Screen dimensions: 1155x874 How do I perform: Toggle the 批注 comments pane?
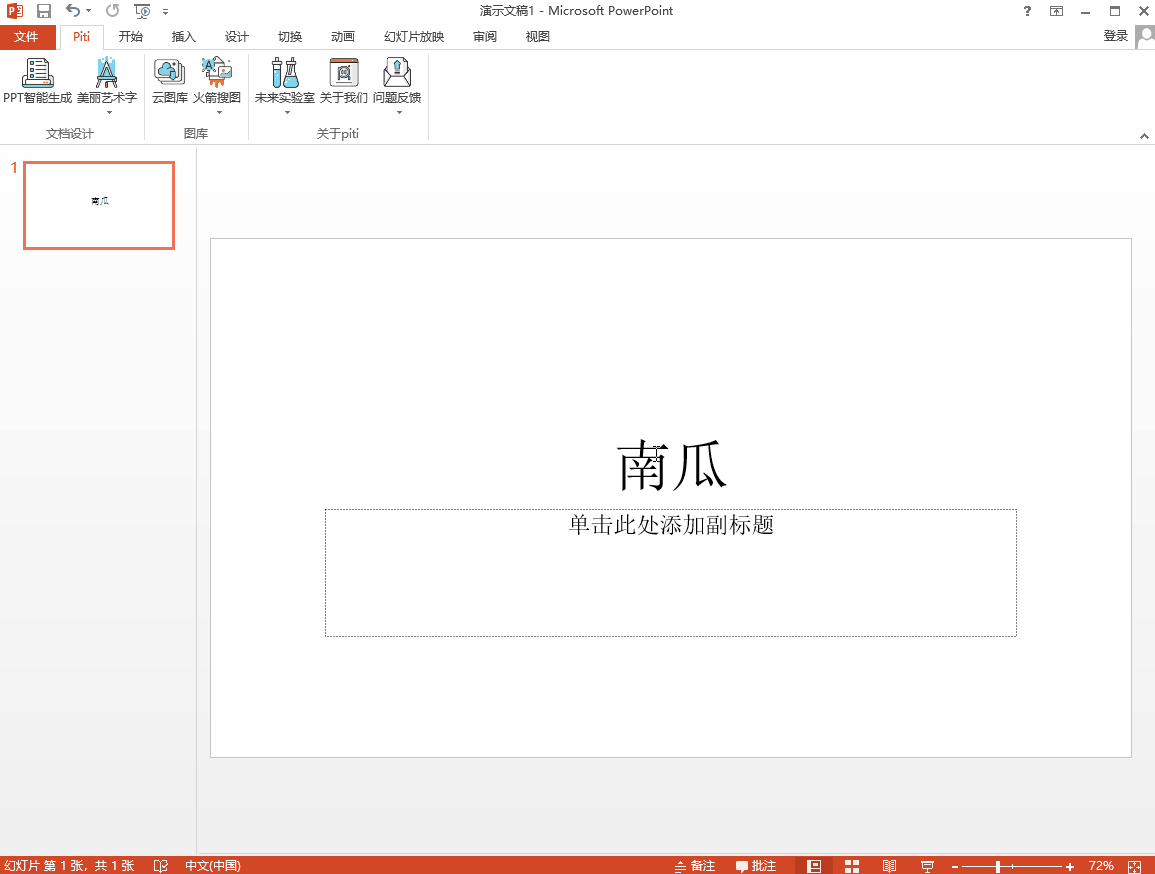(x=755, y=865)
